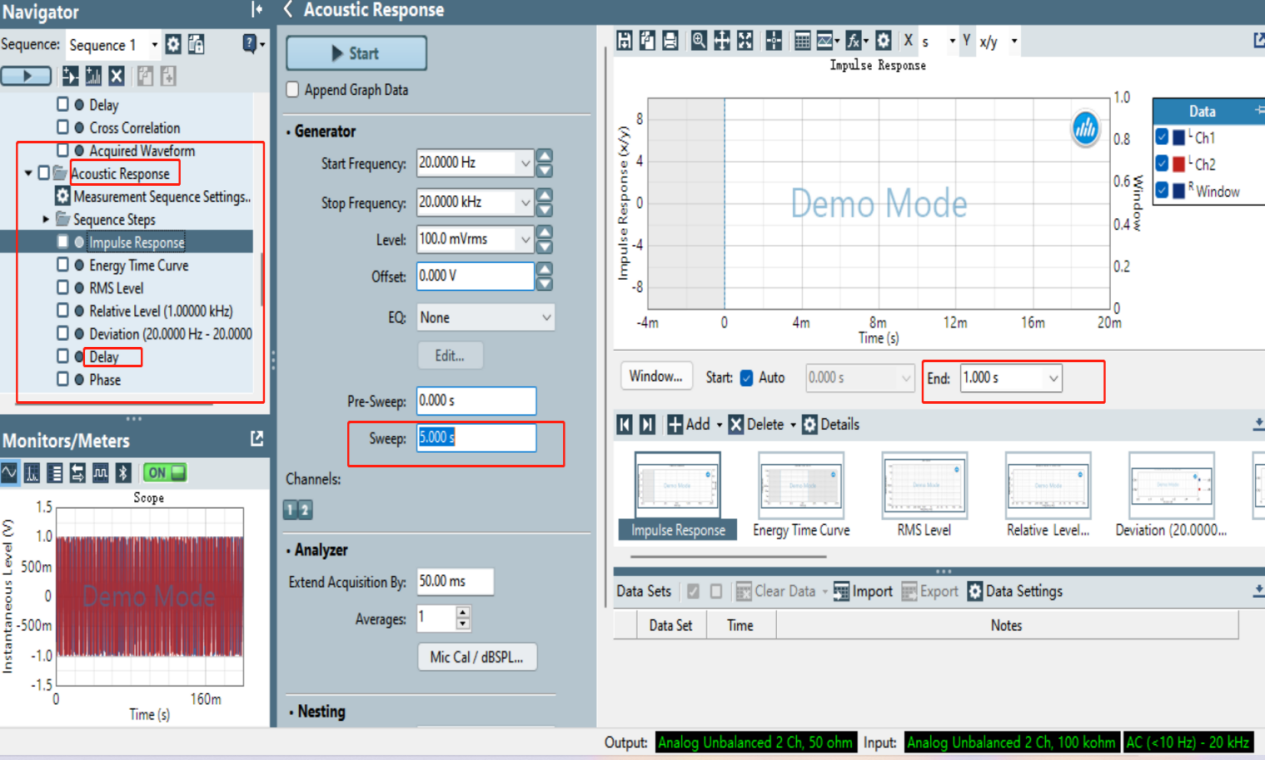Click the Import data button
This screenshot has height=760, width=1265.
(862, 591)
